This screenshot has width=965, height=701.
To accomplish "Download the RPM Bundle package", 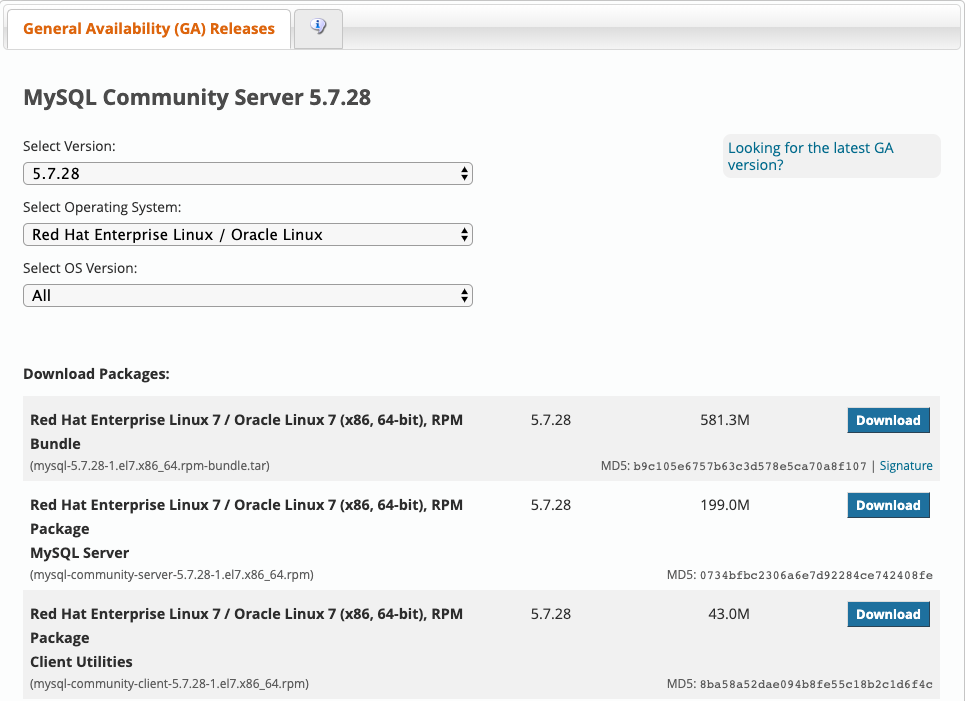I will (887, 420).
